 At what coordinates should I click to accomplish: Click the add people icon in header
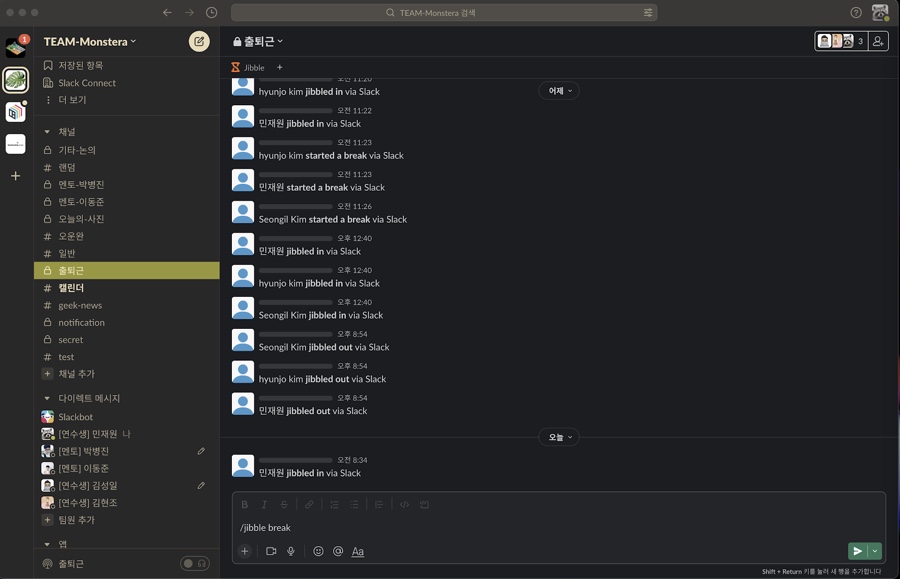point(877,41)
